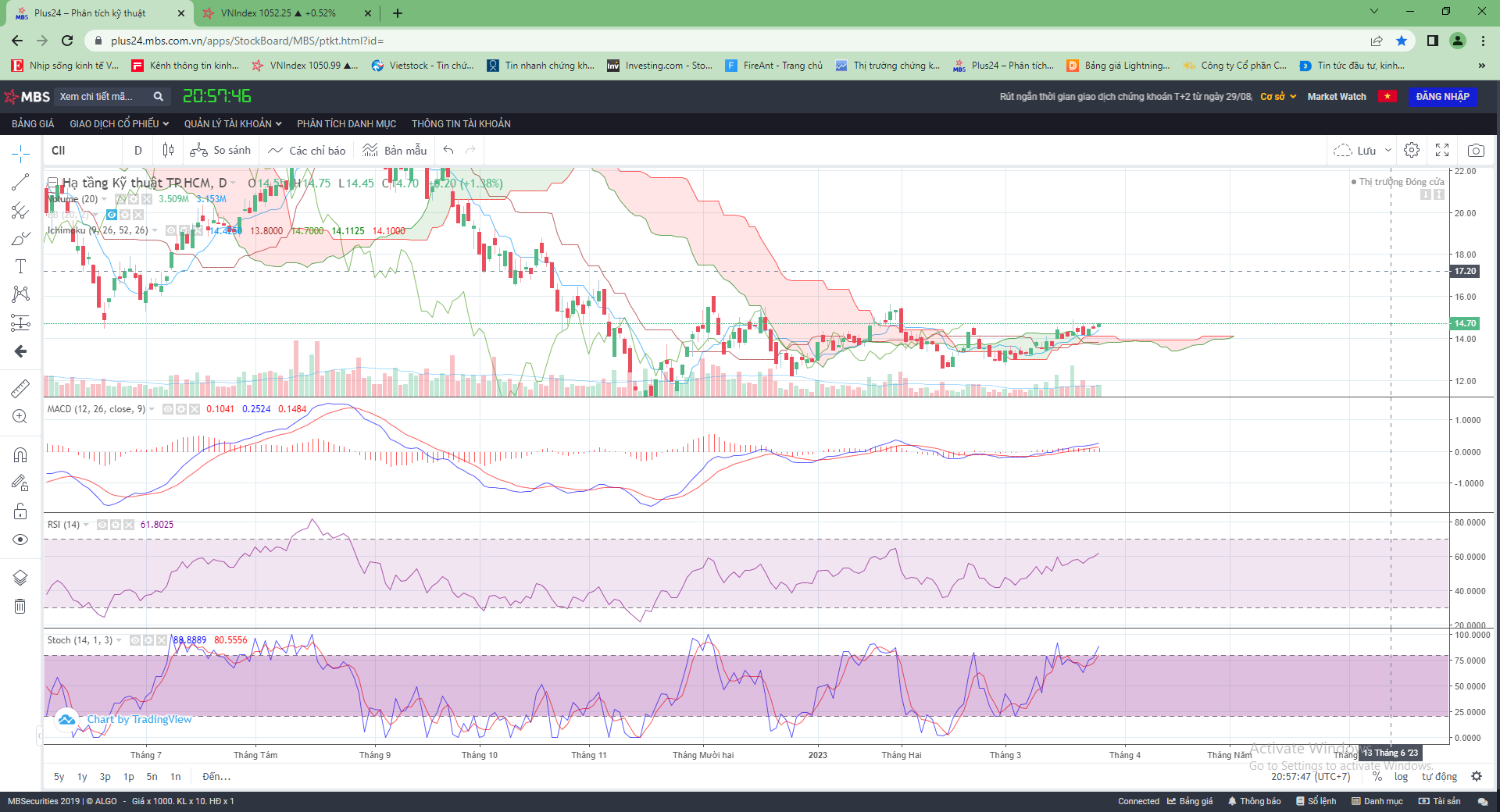The width and height of the screenshot is (1500, 812).
Task: Open MACD indicator settings
Action: [x=181, y=409]
